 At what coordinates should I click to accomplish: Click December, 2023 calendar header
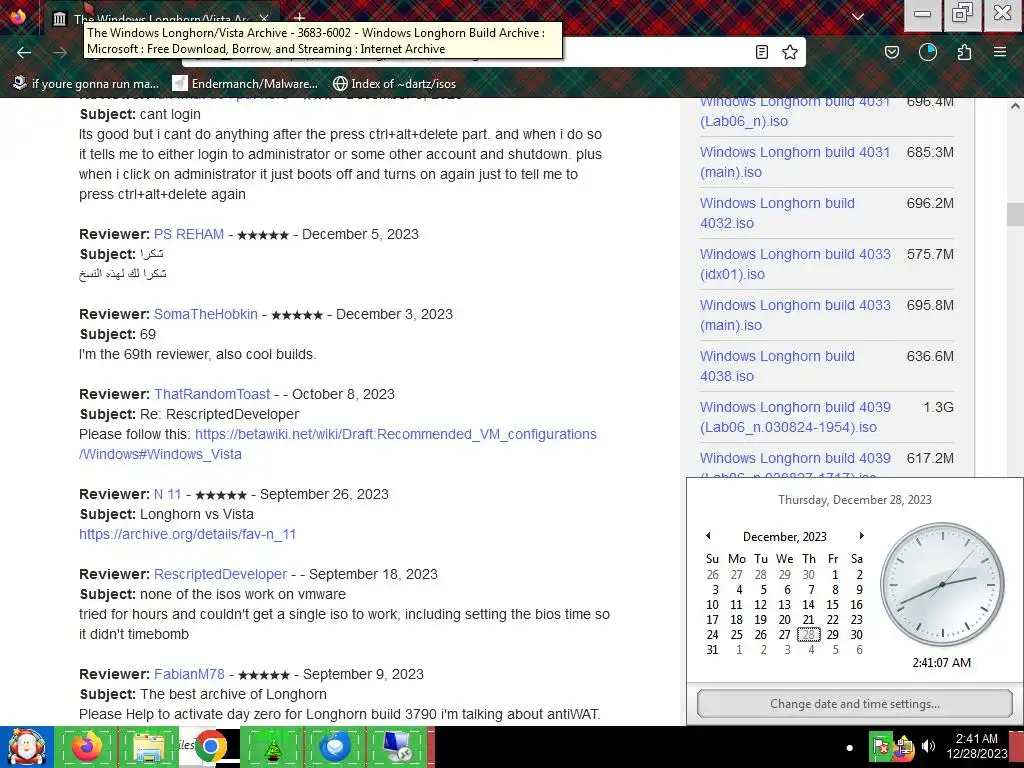(784, 536)
